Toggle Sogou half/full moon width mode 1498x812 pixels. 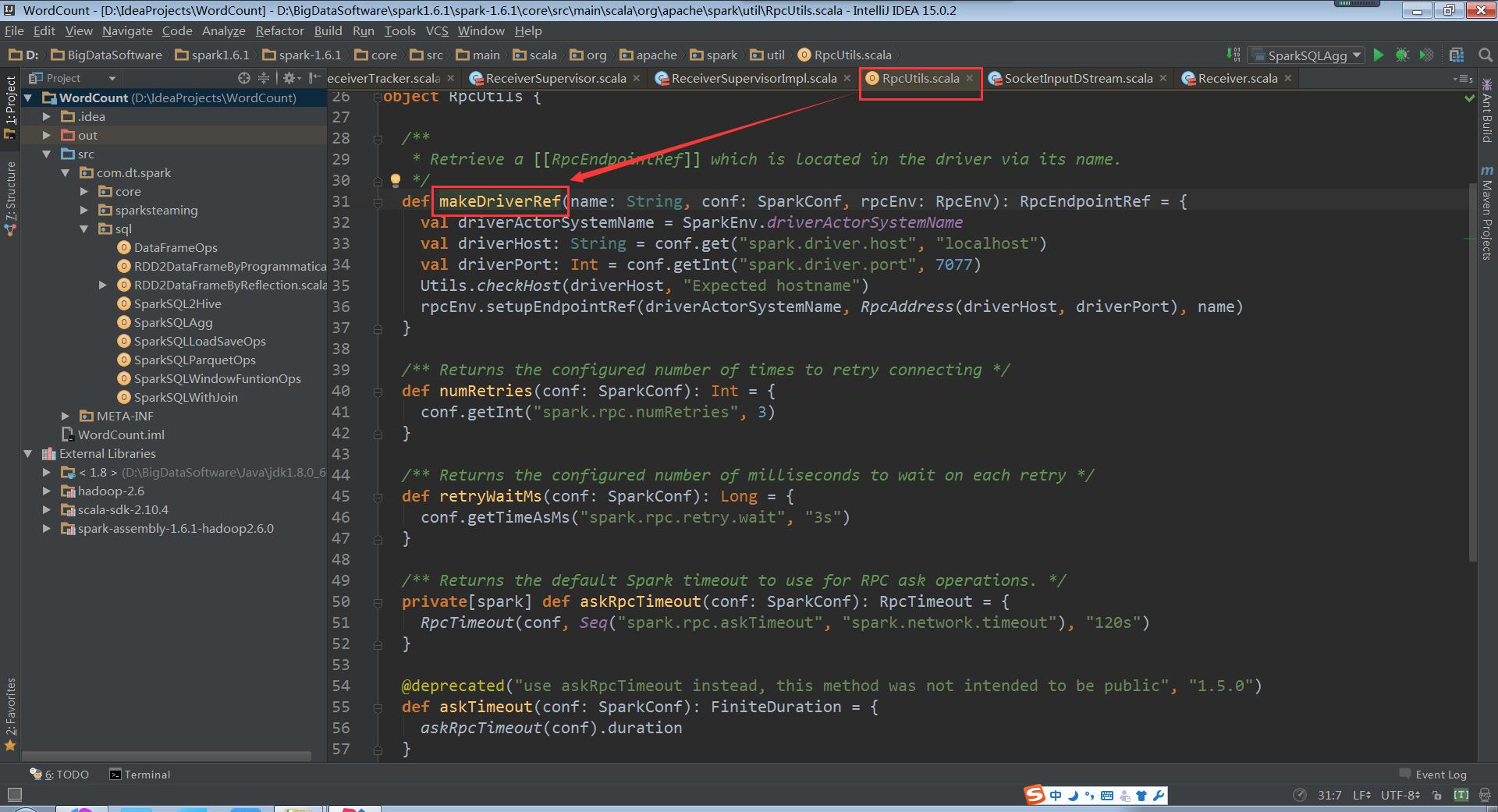tap(1073, 796)
